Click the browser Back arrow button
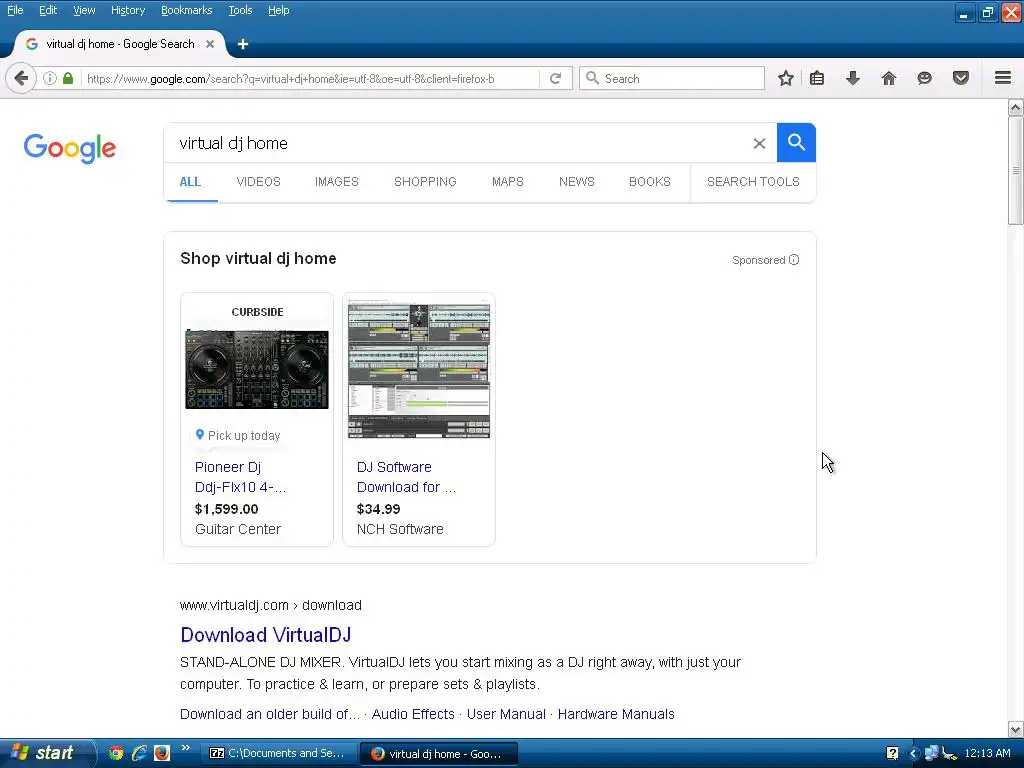This screenshot has width=1024, height=768. click(21, 78)
